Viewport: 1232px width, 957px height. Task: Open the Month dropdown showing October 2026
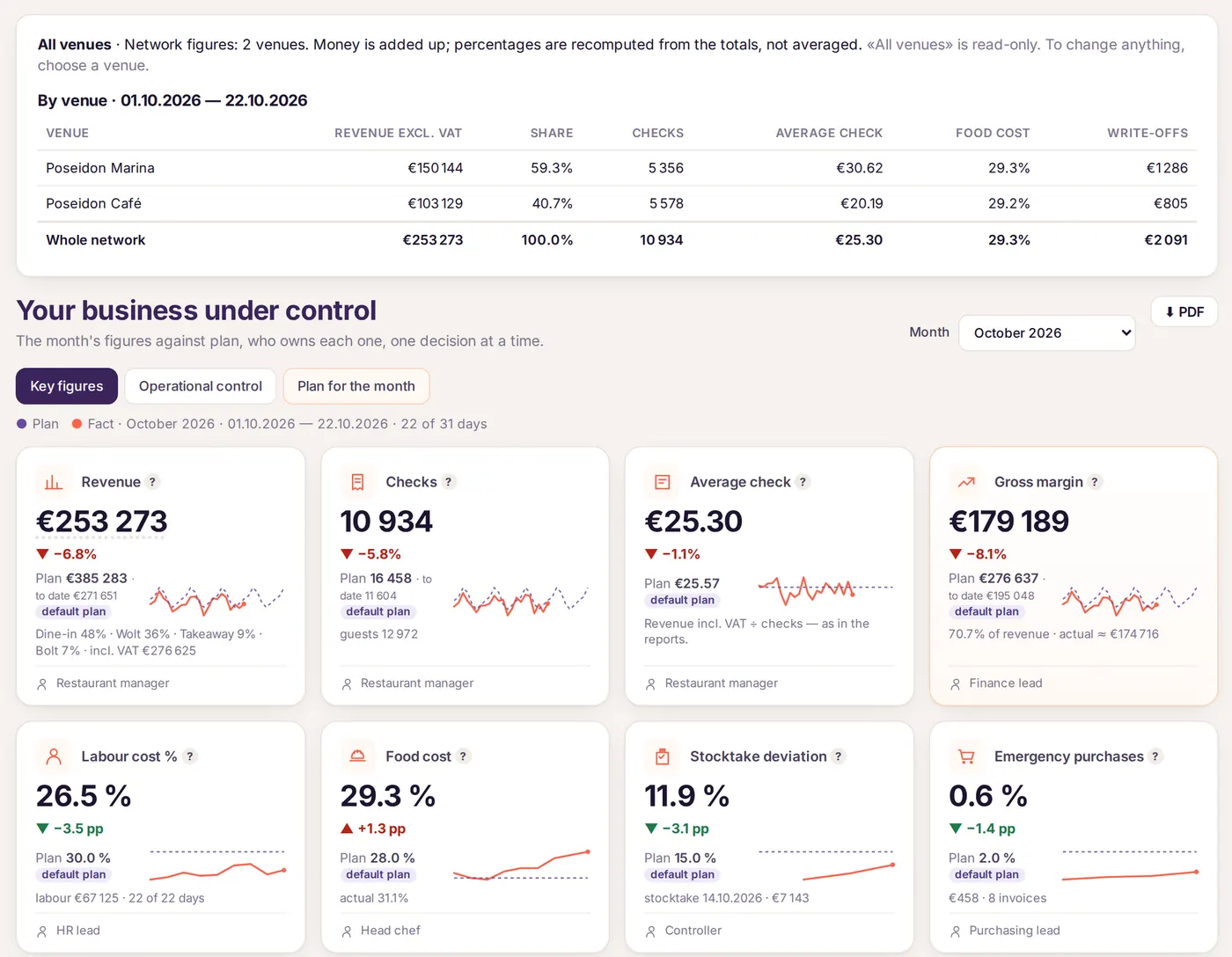tap(1047, 332)
